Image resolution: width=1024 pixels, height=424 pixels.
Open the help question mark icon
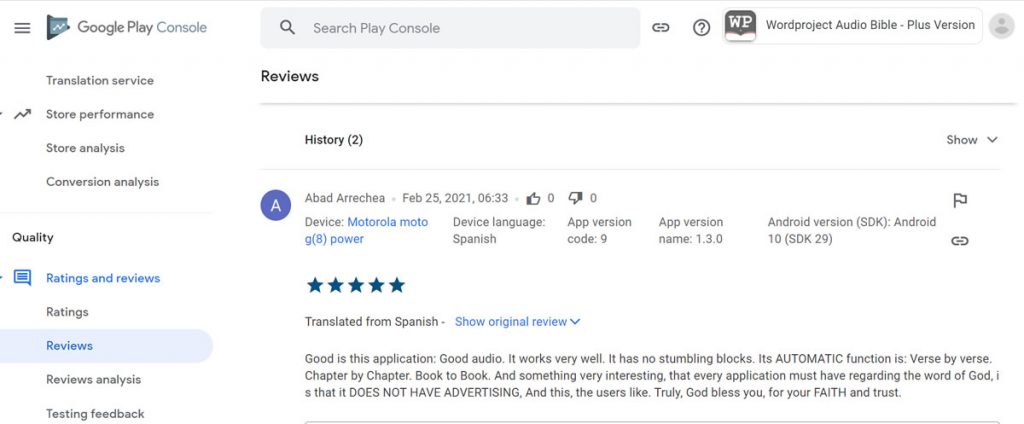tap(701, 28)
